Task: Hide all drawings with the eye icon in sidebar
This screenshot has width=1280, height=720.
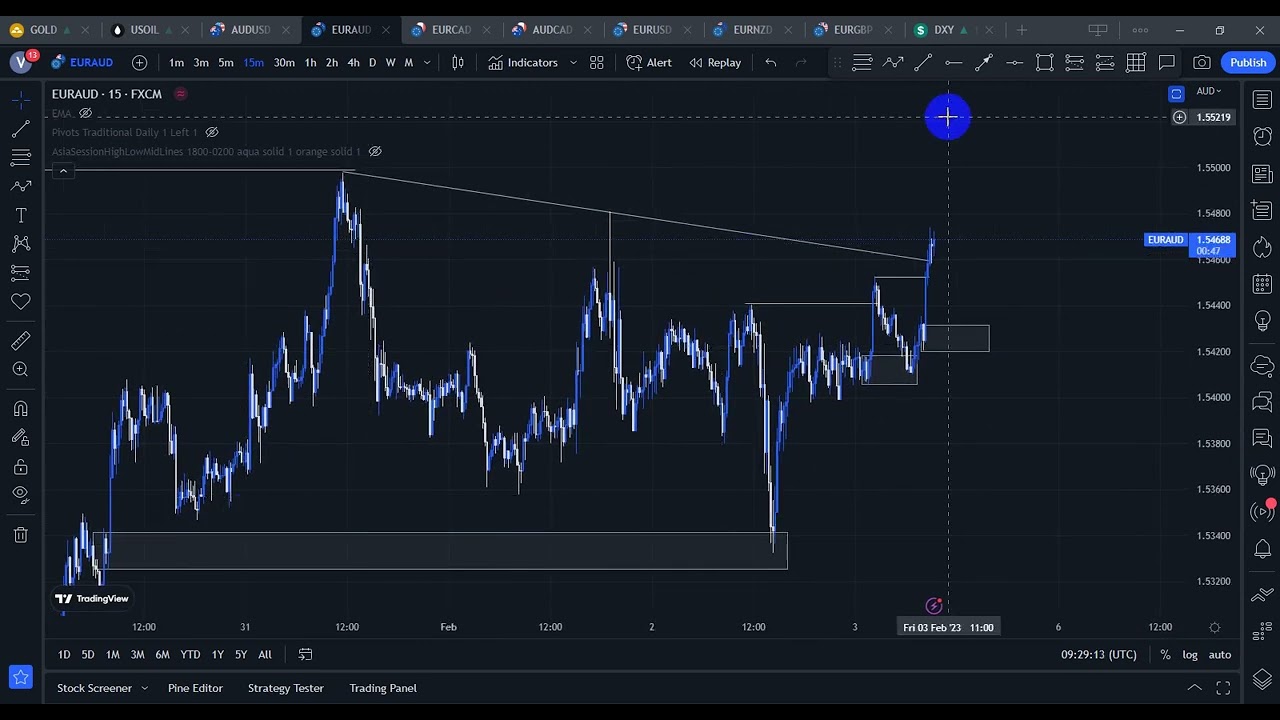Action: [20, 494]
